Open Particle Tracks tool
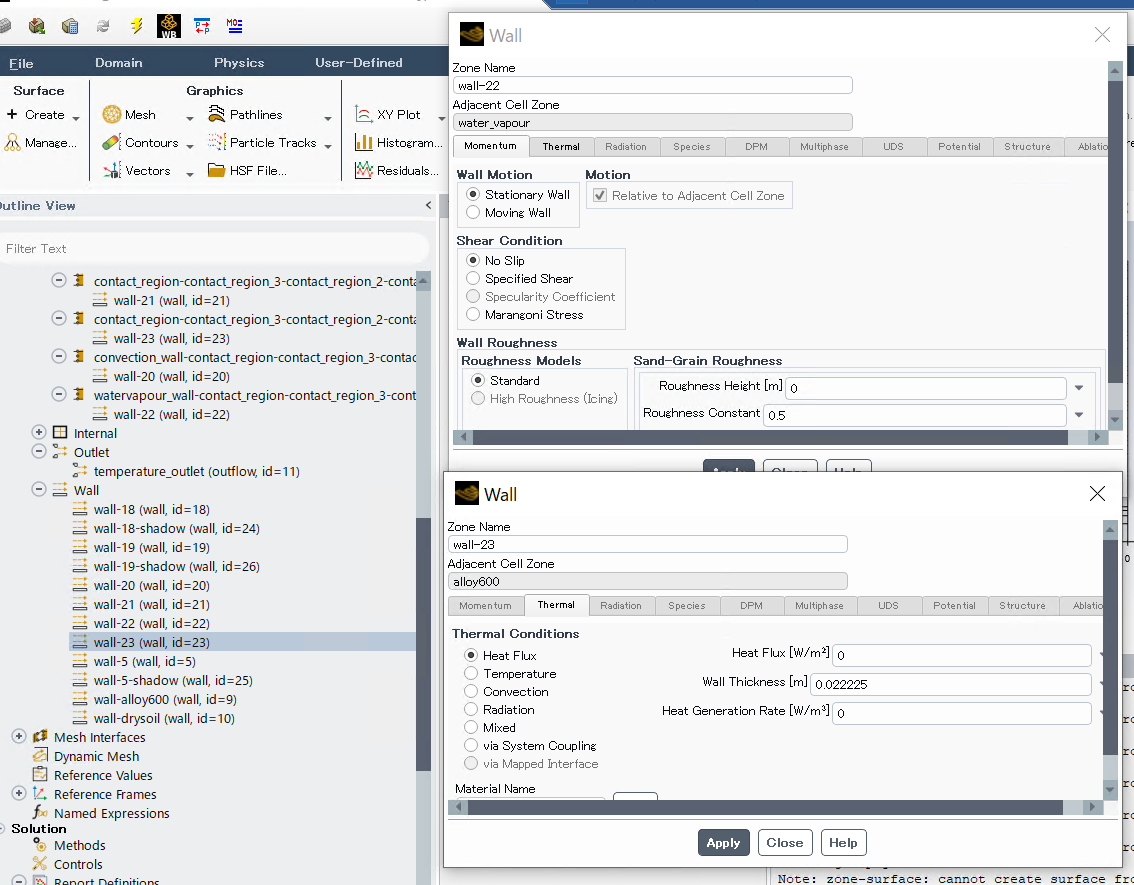The height and width of the screenshot is (885, 1134). coord(262,142)
